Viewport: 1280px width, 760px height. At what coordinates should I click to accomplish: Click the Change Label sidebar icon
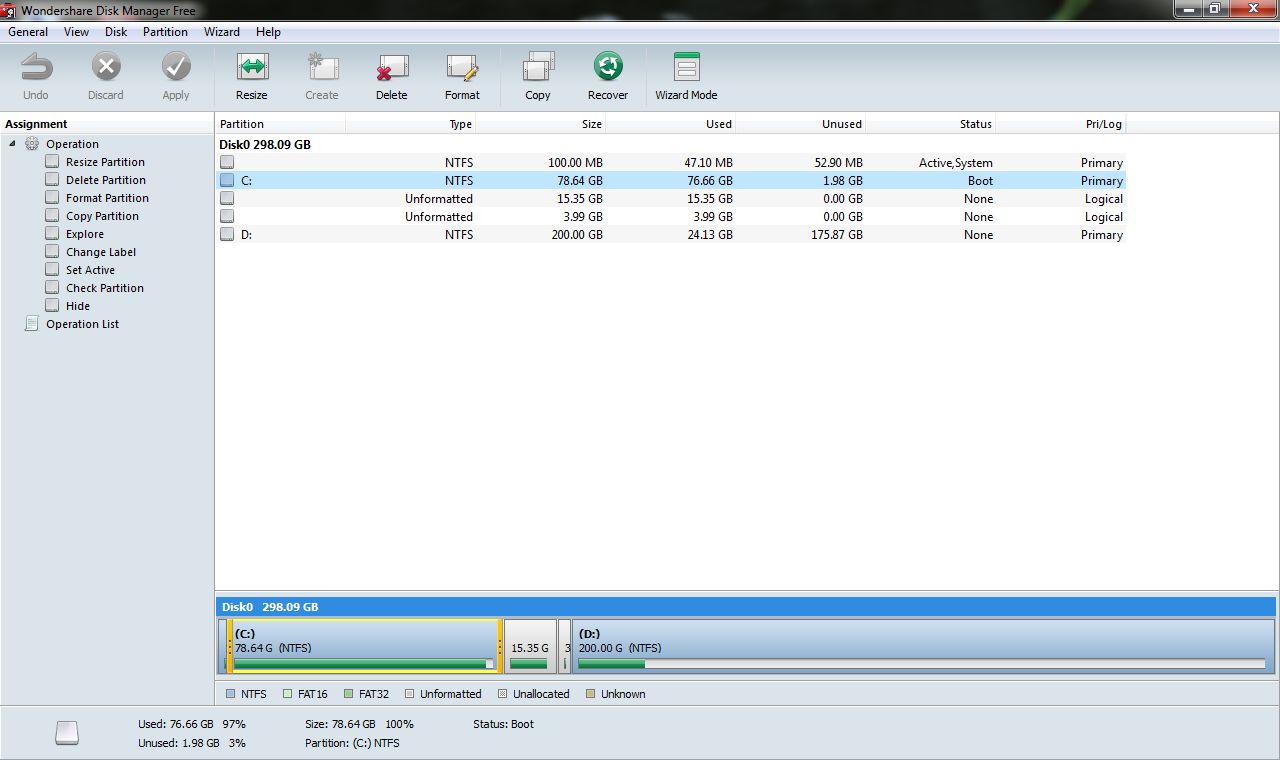(52, 252)
